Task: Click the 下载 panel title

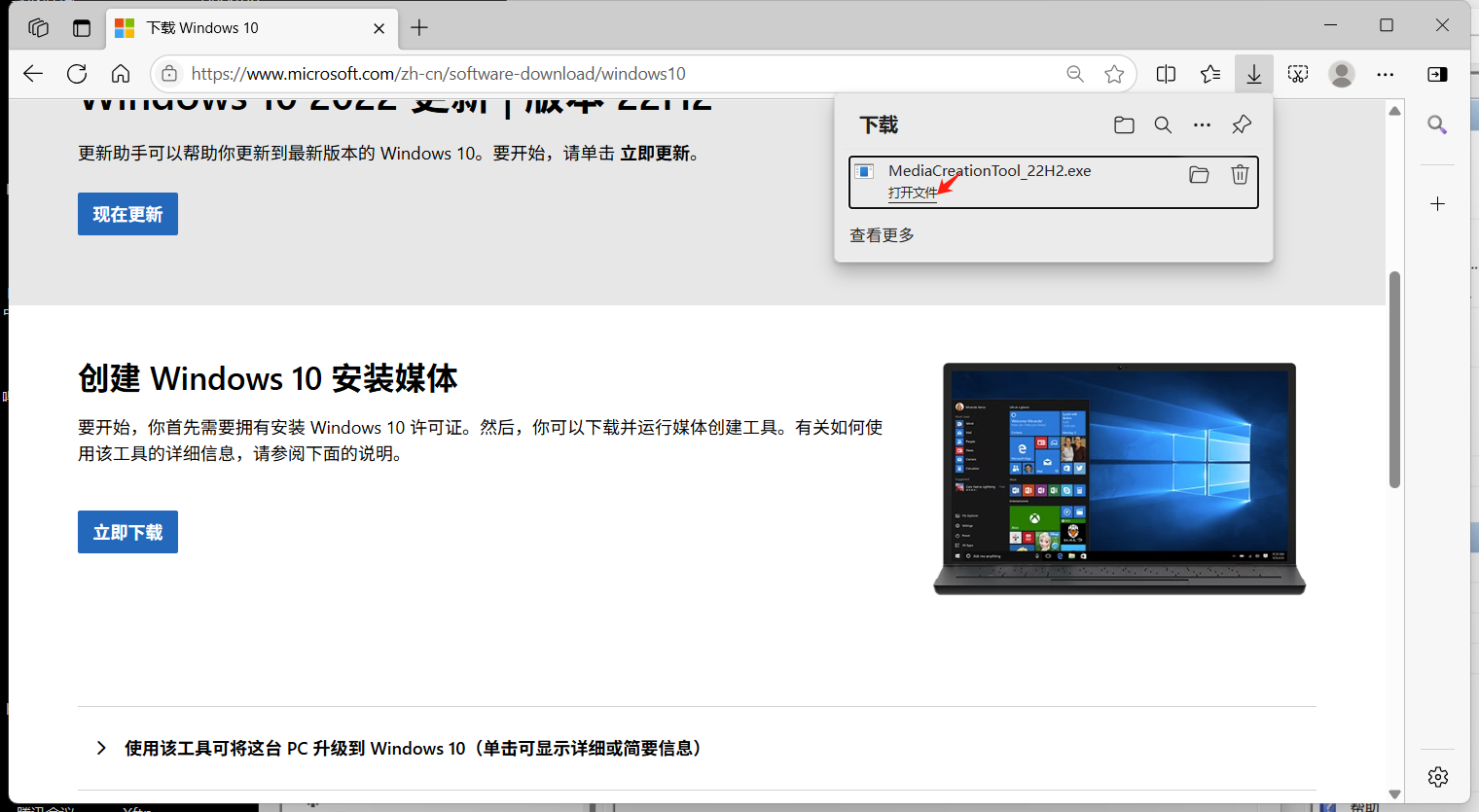Action: click(x=879, y=124)
